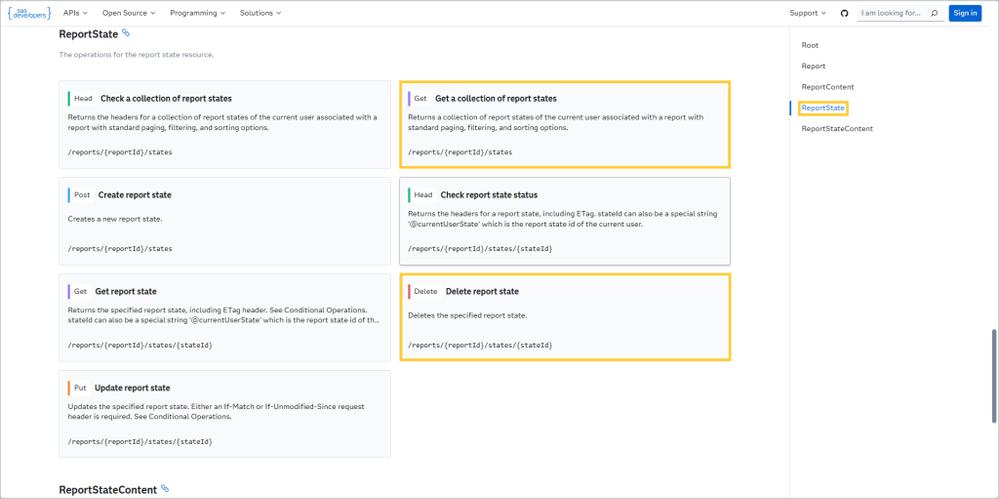This screenshot has width=999, height=499.
Task: Open the 'Update report state' Put card
Action: 224,414
